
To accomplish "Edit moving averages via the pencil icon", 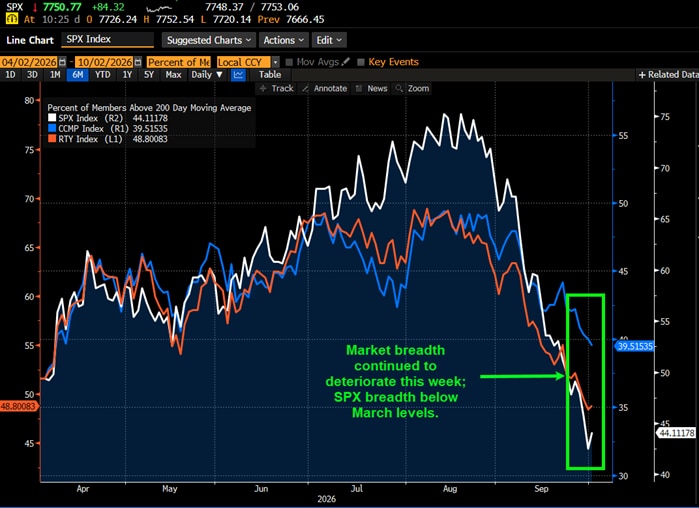I will point(345,61).
